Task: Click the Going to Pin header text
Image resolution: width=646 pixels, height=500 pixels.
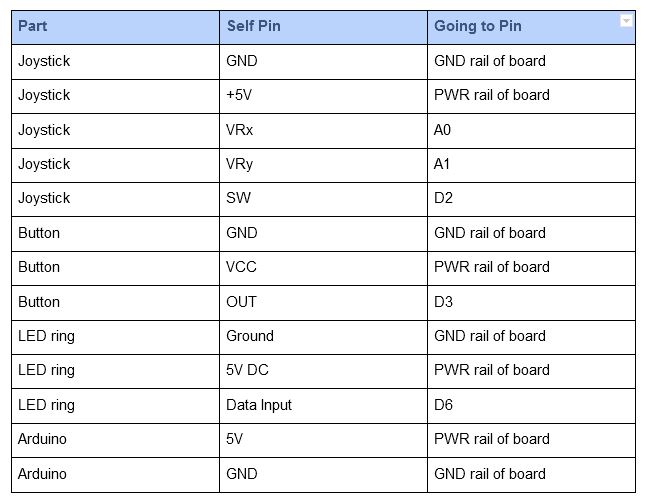Action: point(477,26)
